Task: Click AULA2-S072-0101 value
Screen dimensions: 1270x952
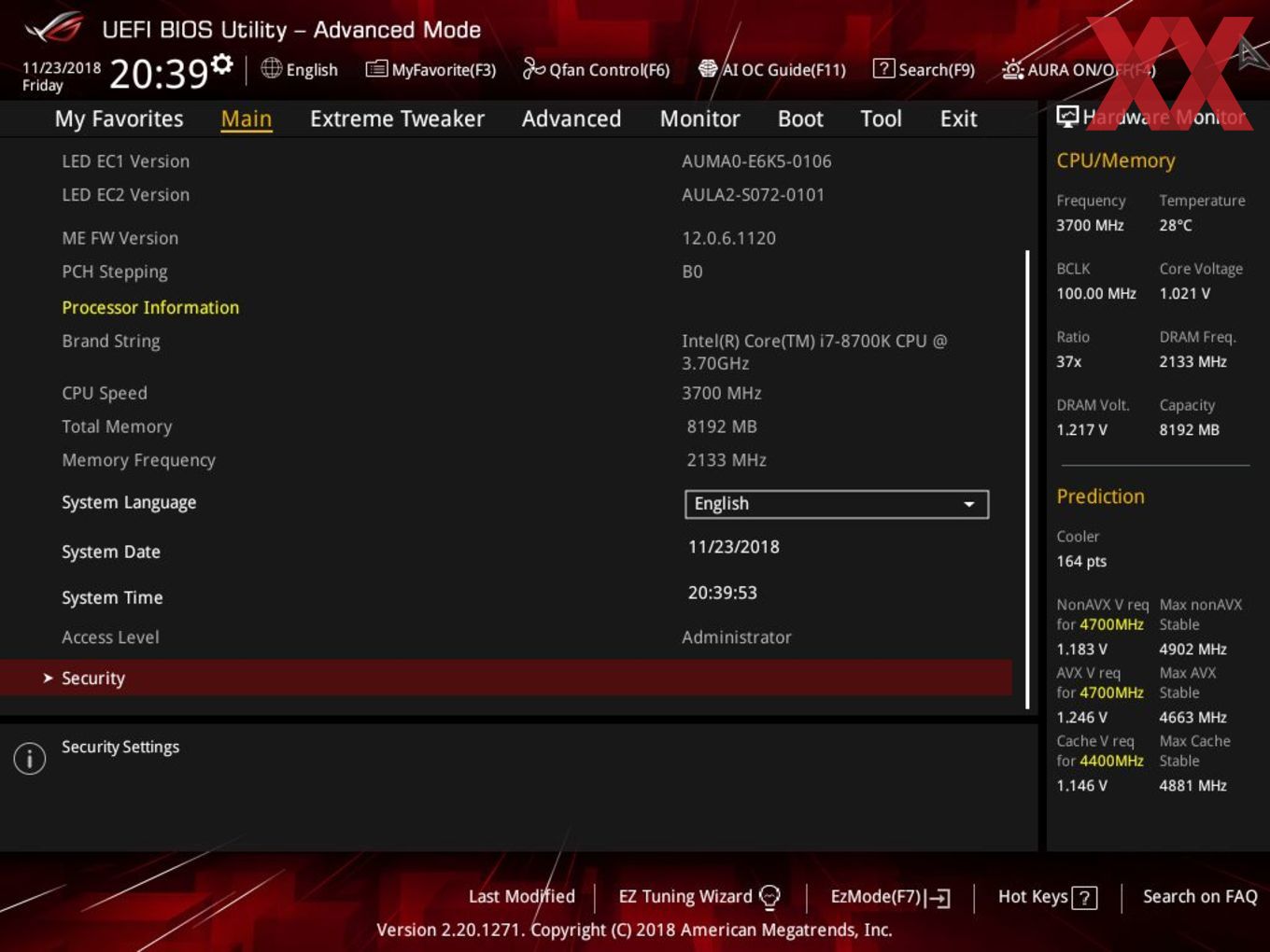Action: (x=754, y=195)
